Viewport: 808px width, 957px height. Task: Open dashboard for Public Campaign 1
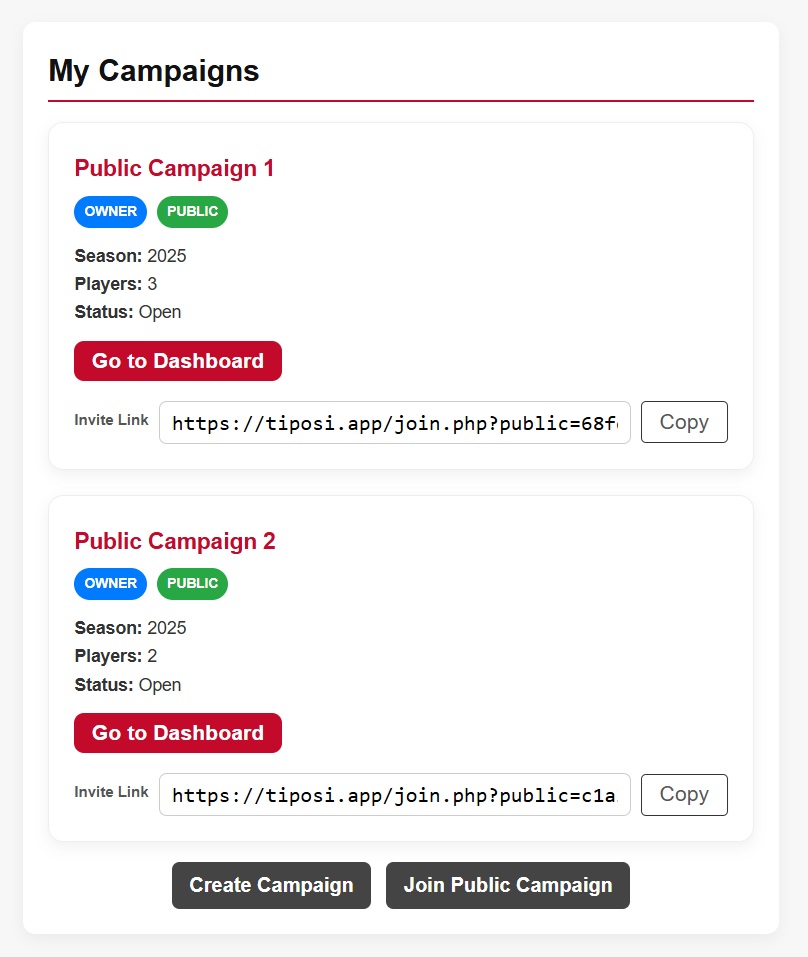[x=178, y=361]
